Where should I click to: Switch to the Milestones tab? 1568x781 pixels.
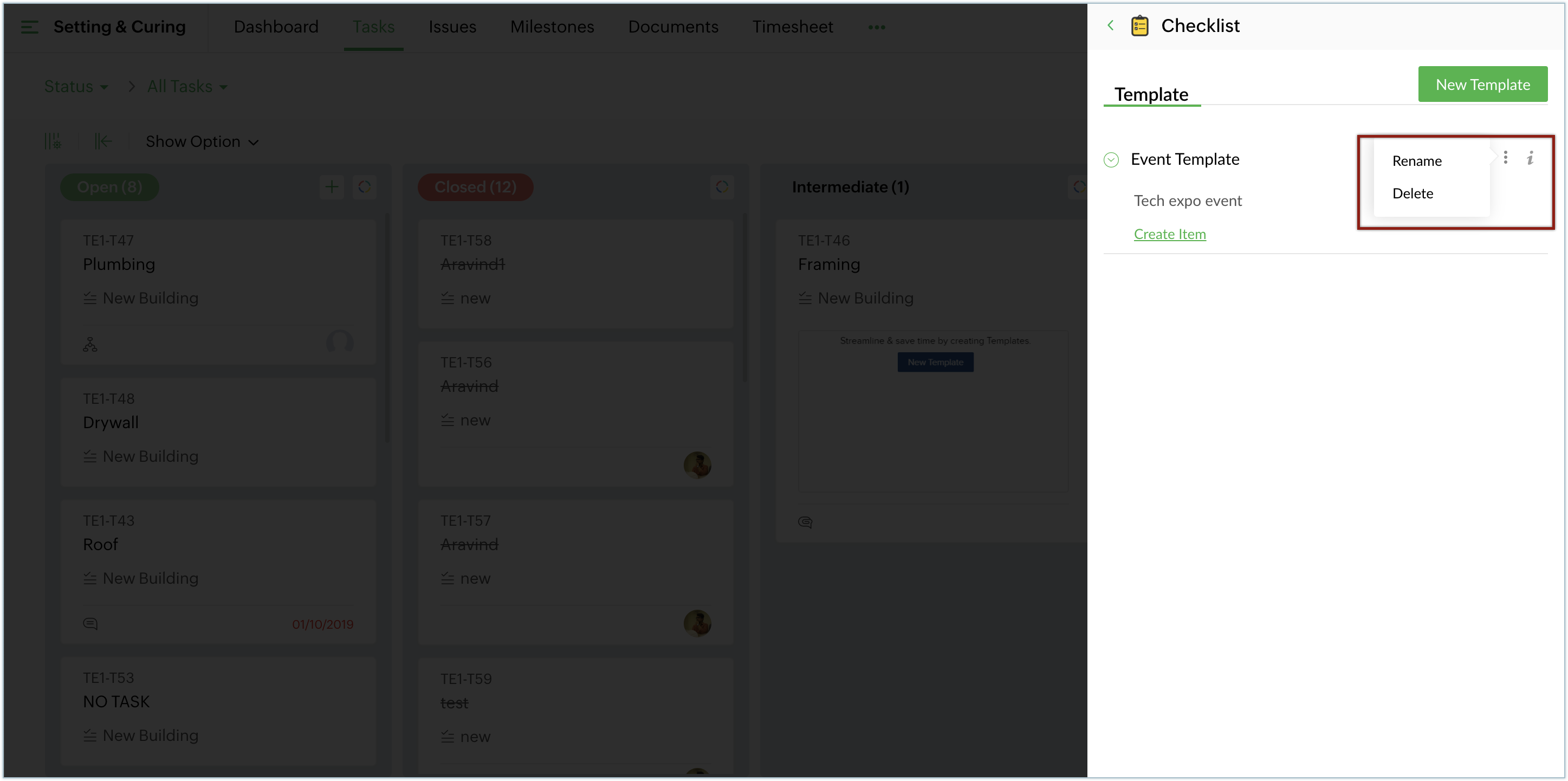pos(552,27)
